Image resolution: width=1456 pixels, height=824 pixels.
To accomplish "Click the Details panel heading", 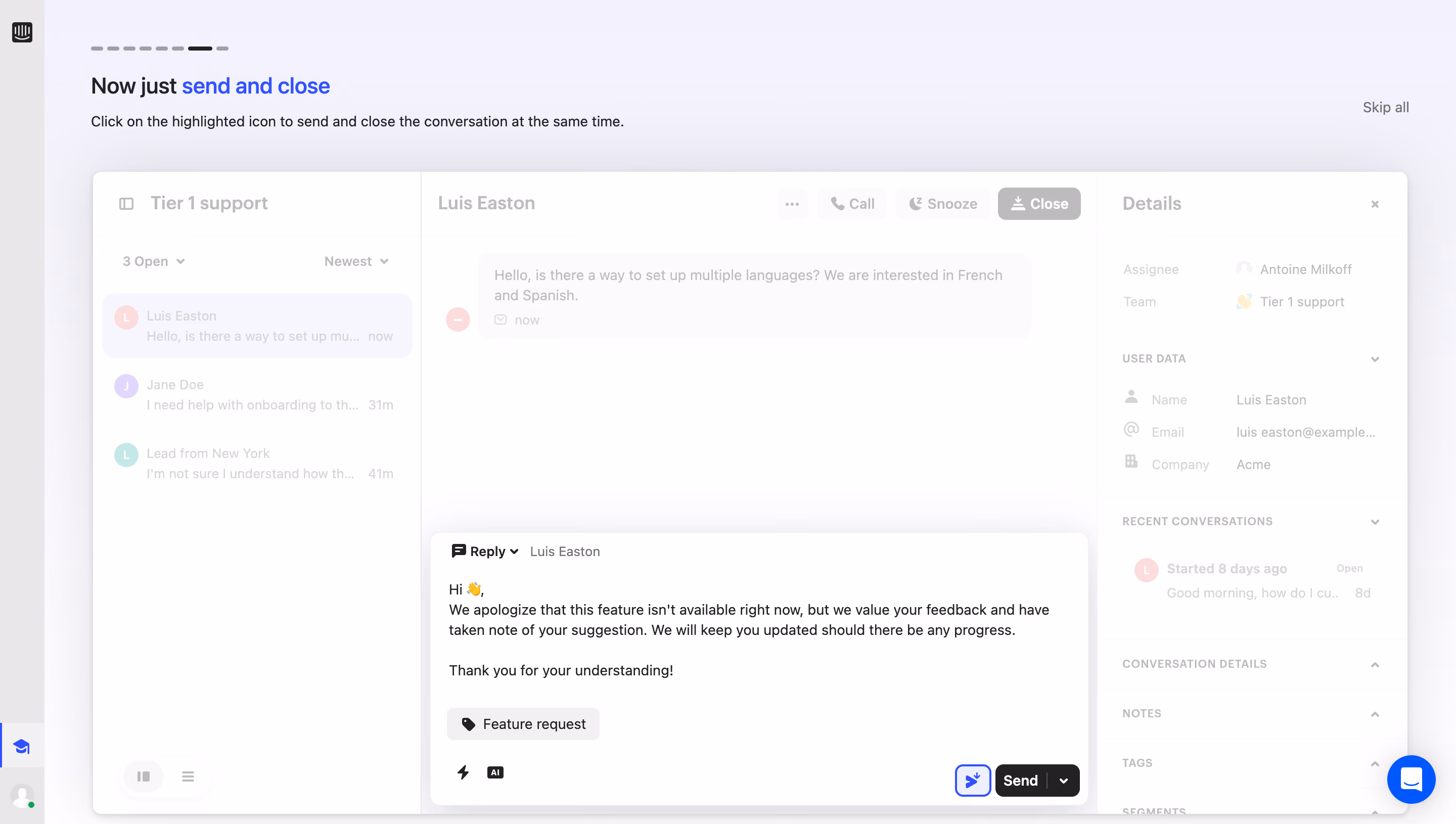I will point(1151,203).
